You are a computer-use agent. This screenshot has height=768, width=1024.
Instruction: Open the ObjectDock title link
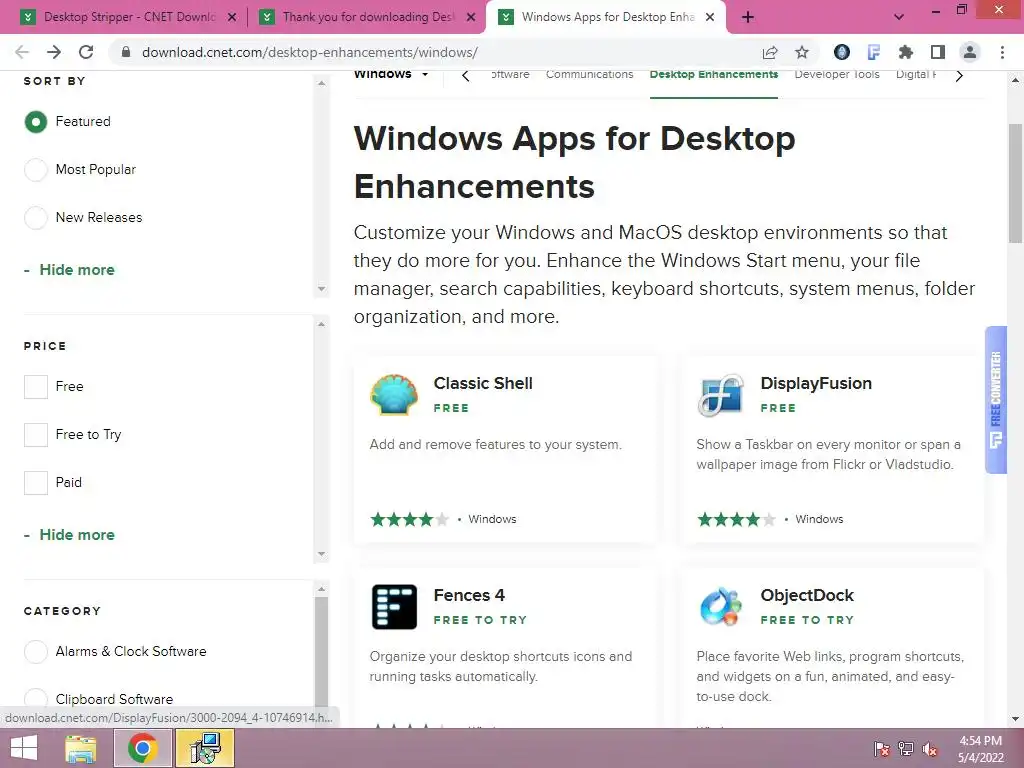coord(807,596)
